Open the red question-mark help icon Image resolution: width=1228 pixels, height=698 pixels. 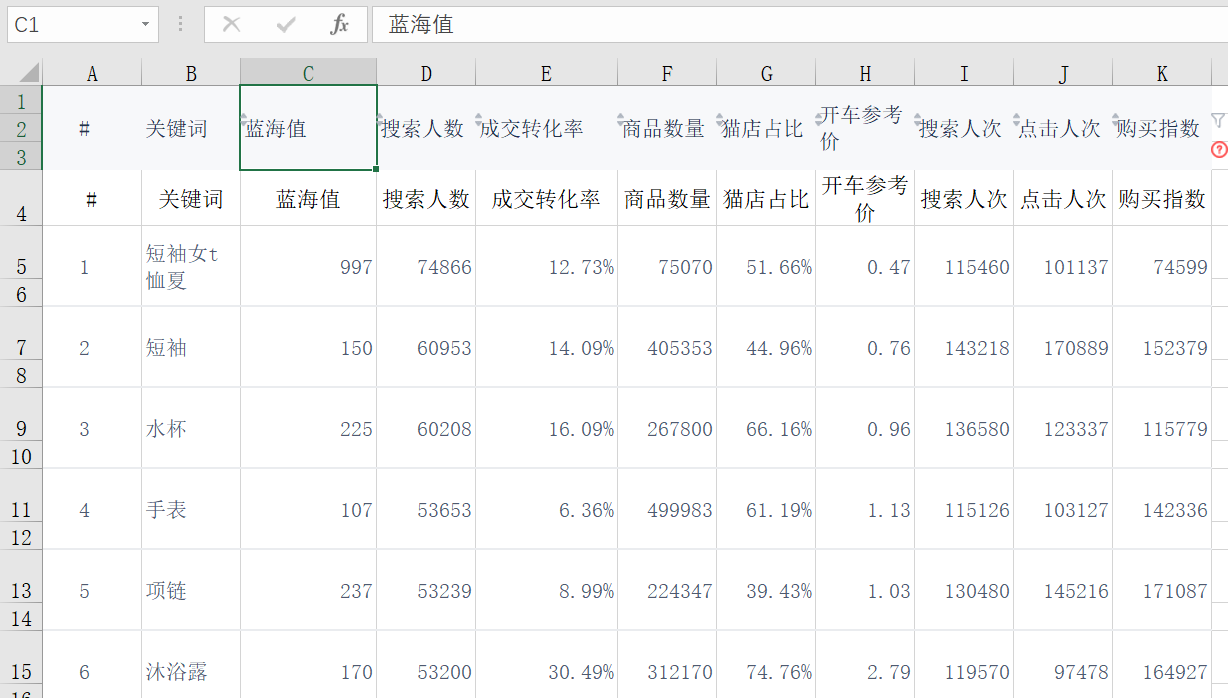point(1218,150)
